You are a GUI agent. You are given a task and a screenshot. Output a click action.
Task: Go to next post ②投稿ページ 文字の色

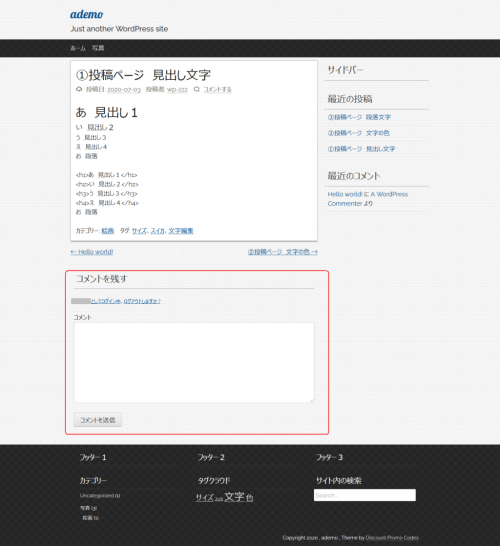(x=282, y=252)
